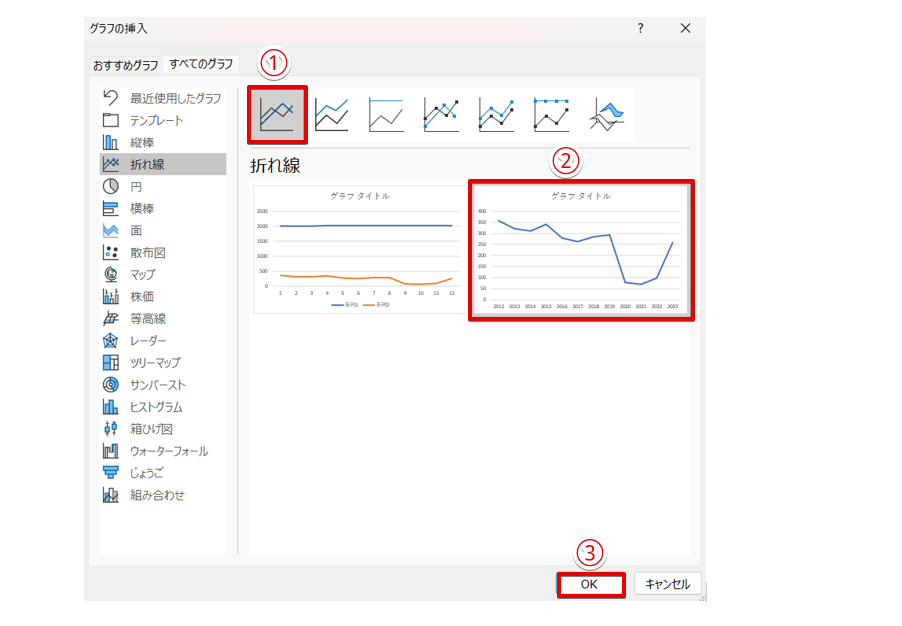Choose the 散布図 scatter chart category
Viewport: 902px width, 626px height.
point(147,252)
